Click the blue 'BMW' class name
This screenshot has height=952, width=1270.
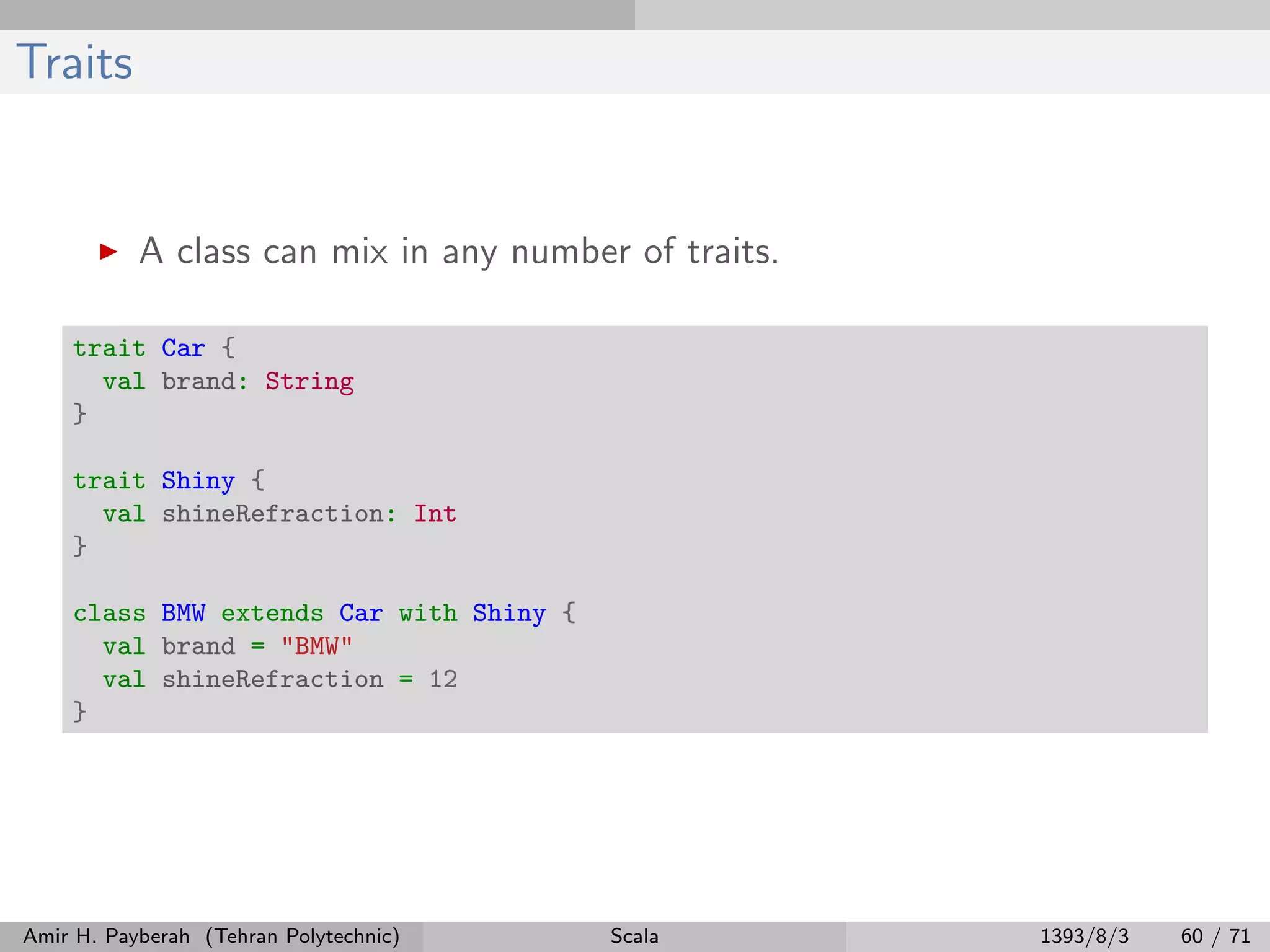coord(183,614)
